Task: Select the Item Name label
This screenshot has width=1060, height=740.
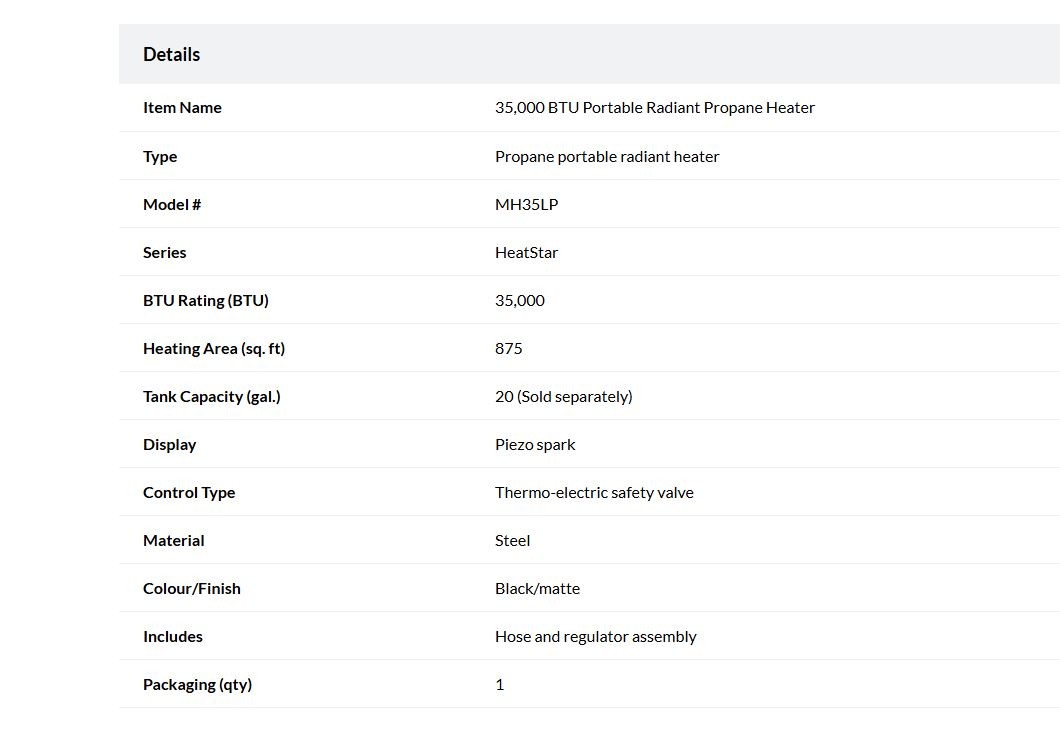Action: pos(183,107)
